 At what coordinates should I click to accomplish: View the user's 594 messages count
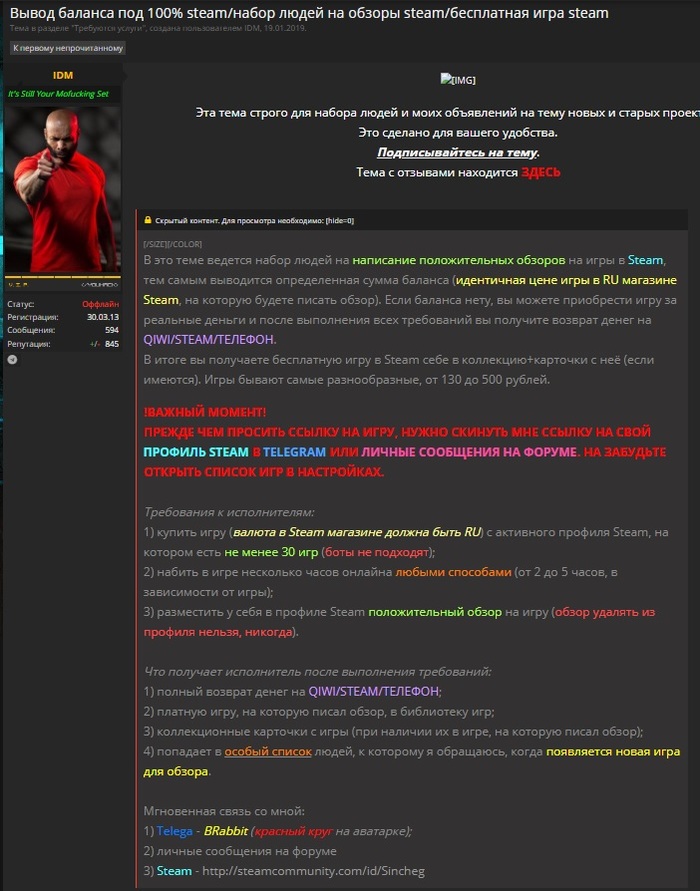[112, 329]
